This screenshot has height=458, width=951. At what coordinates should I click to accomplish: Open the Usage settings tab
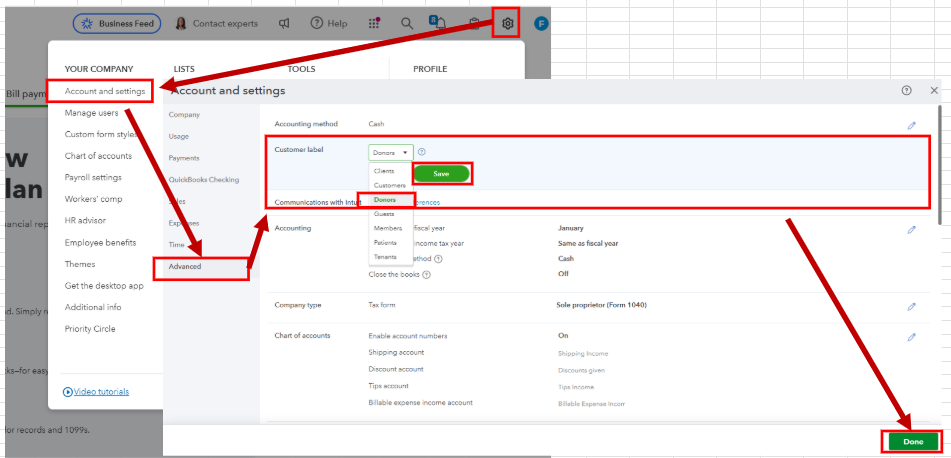[178, 136]
